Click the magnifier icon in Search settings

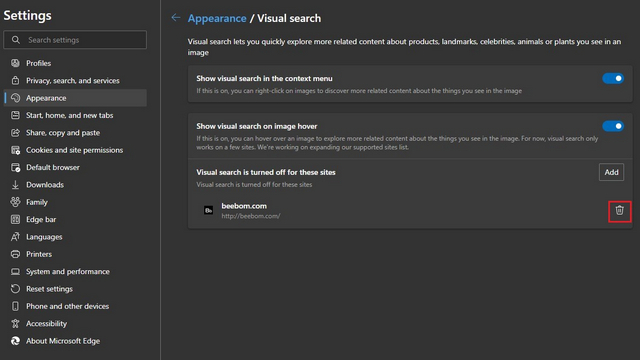tap(16, 40)
